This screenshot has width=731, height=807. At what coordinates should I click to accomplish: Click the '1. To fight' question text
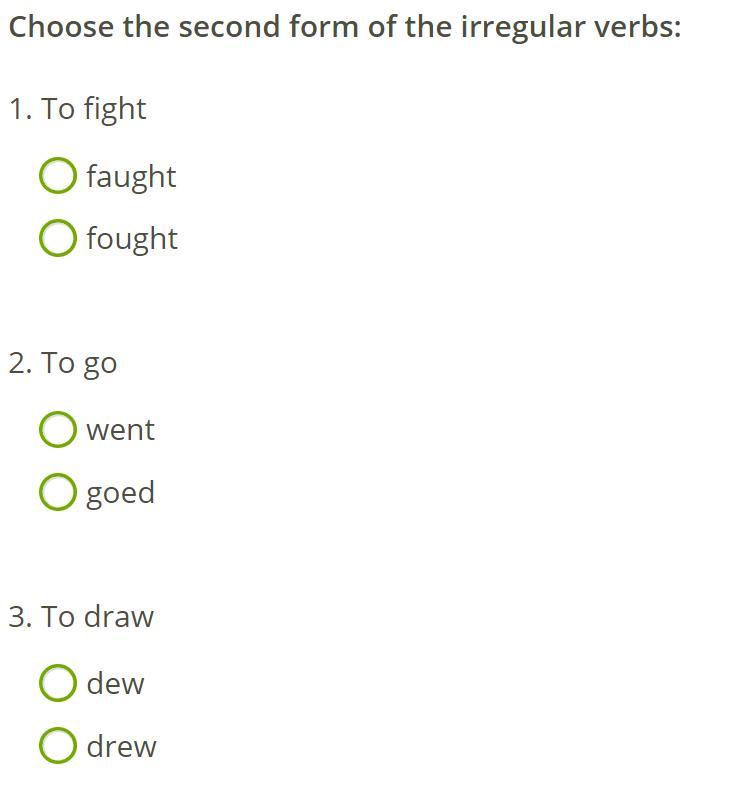[x=78, y=110]
